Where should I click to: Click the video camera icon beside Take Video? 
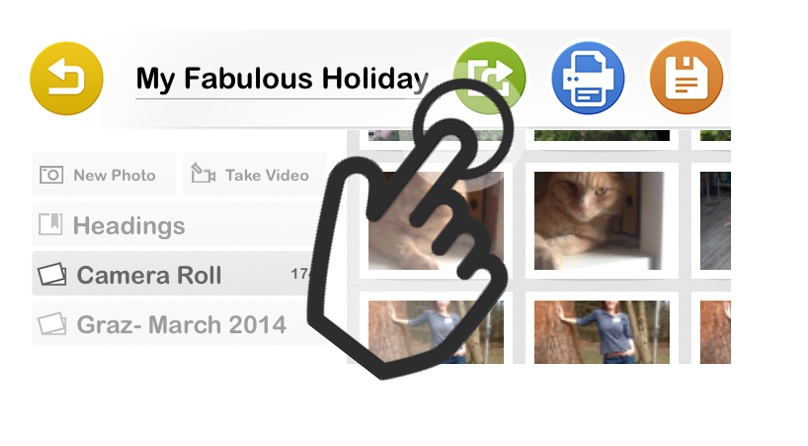click(x=203, y=174)
